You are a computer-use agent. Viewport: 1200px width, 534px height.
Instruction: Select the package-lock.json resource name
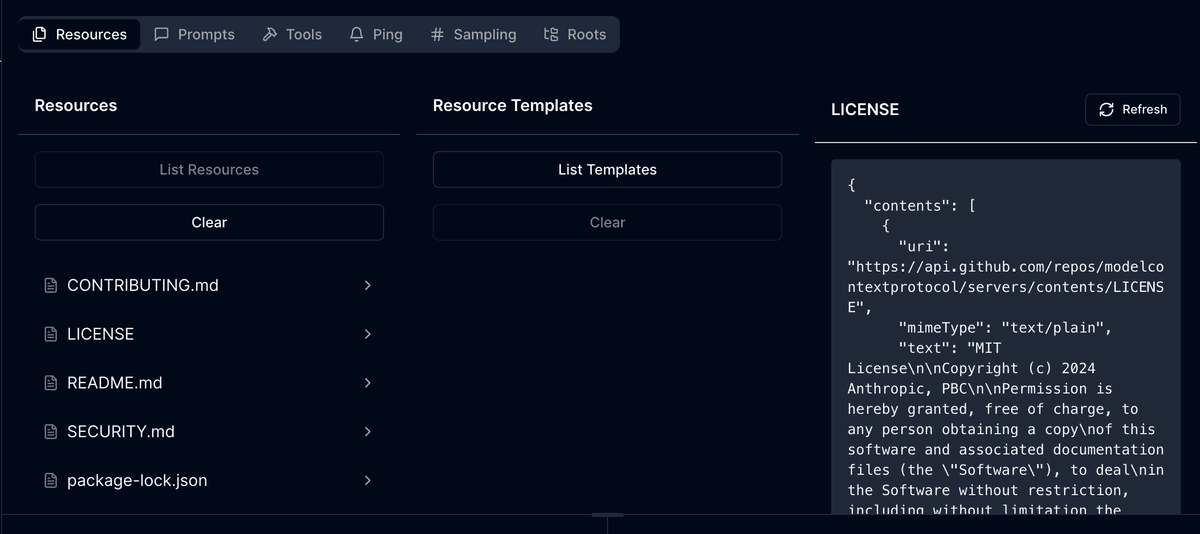click(x=137, y=481)
